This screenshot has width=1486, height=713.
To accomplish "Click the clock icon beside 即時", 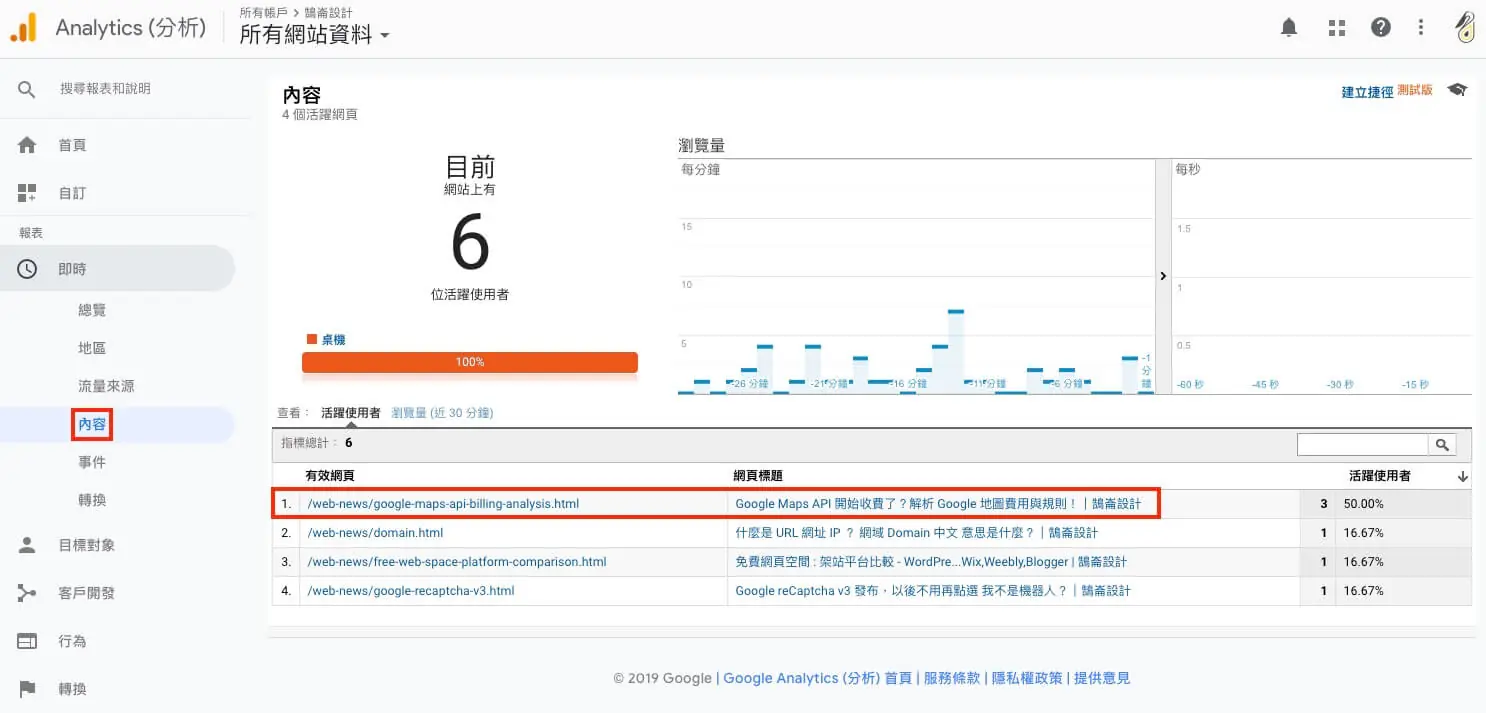I will coord(27,269).
